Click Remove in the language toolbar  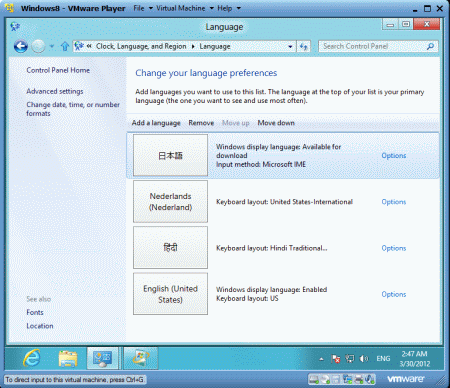pyautogui.click(x=201, y=123)
